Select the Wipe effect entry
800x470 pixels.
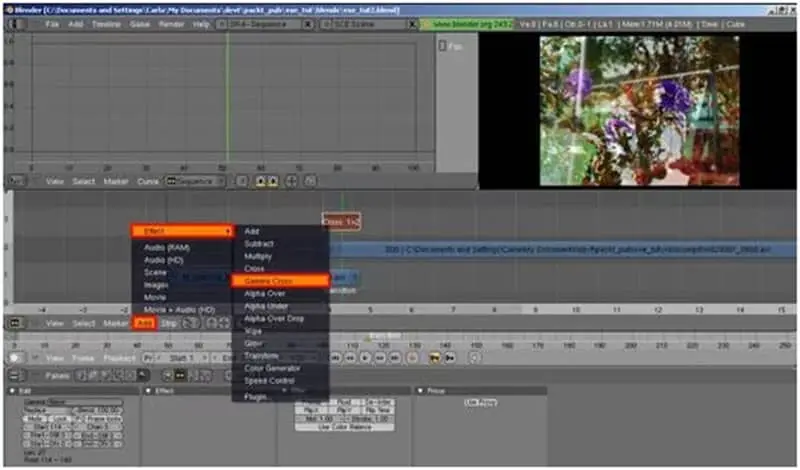(253, 331)
